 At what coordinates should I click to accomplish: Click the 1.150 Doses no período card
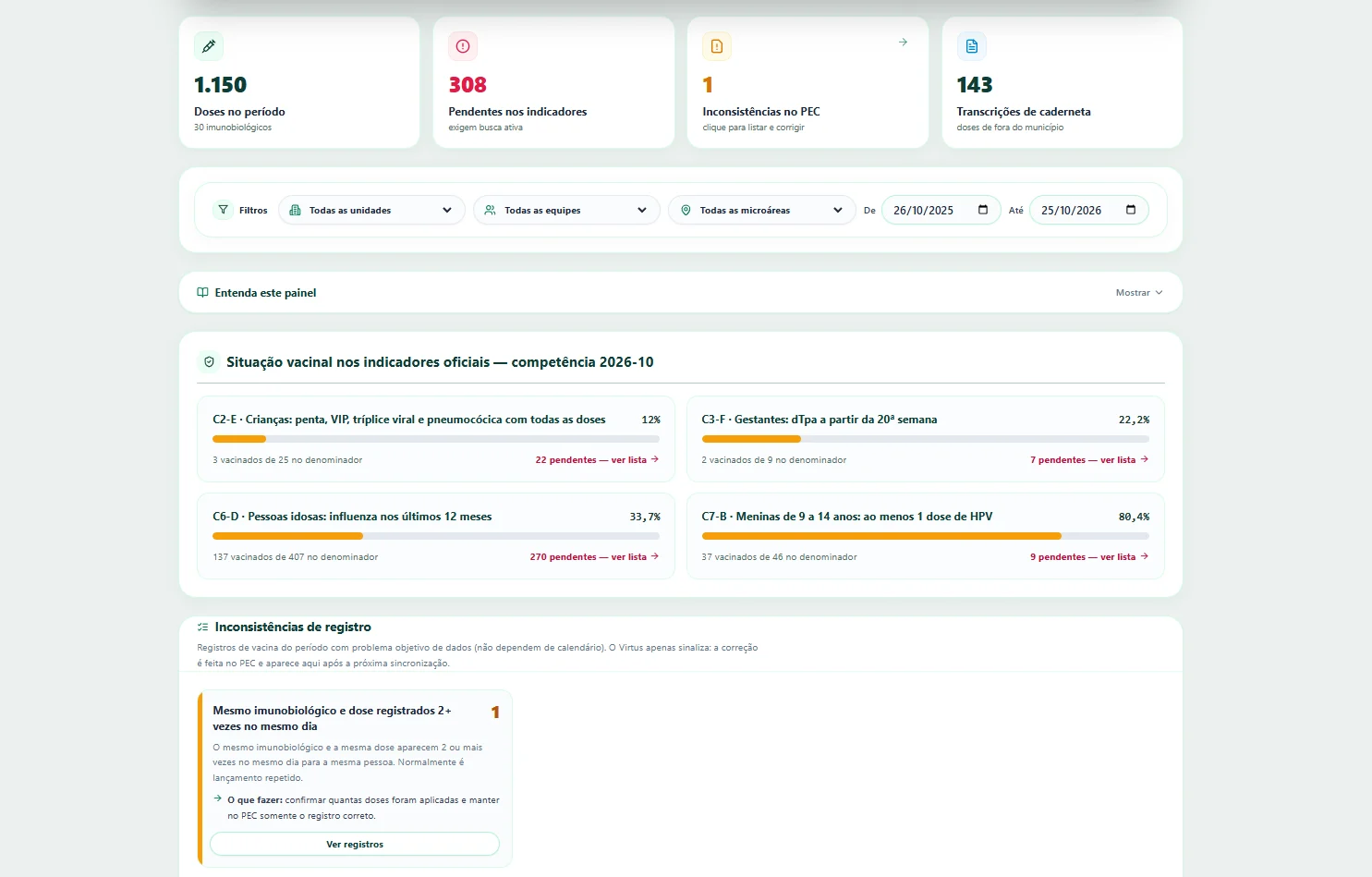[299, 82]
